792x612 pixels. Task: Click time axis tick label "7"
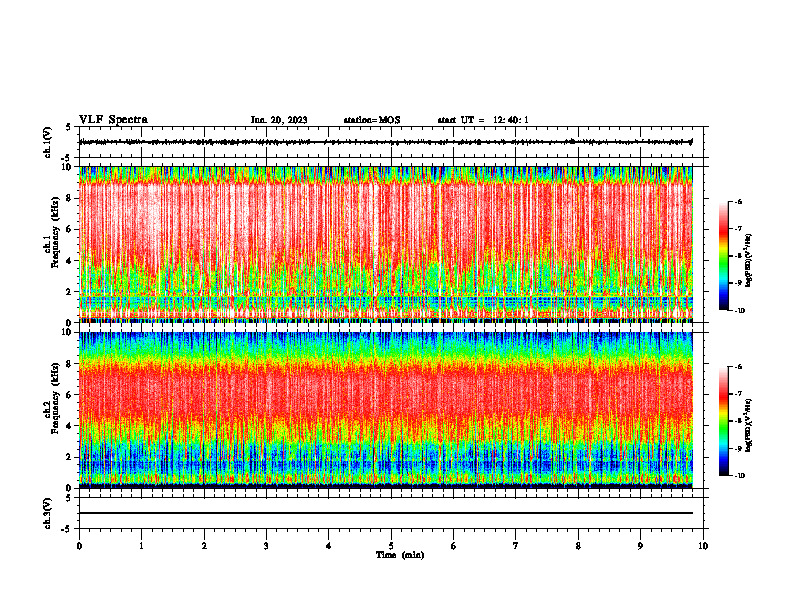[516, 546]
